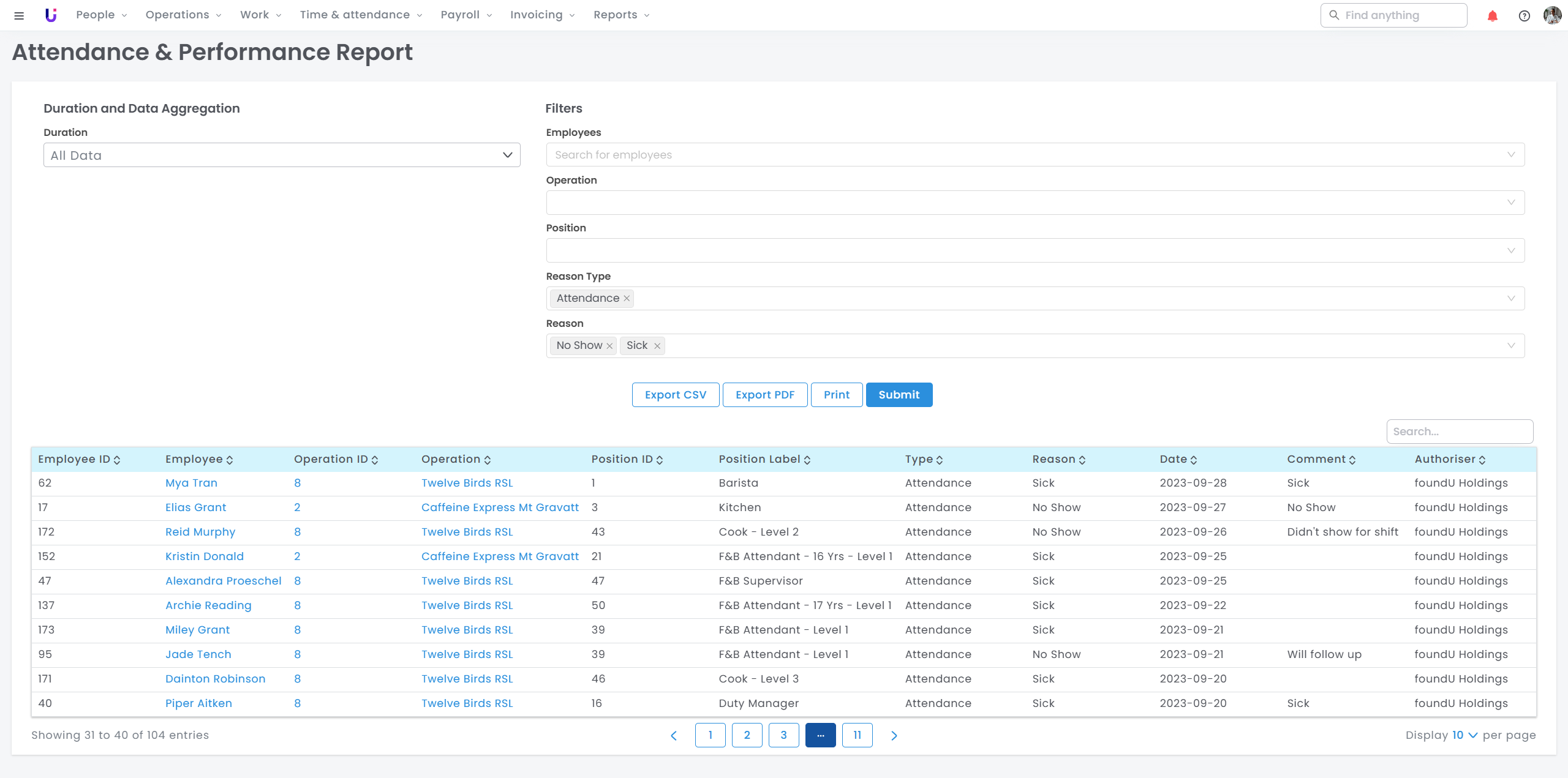Open the hamburger menu icon

coord(19,15)
